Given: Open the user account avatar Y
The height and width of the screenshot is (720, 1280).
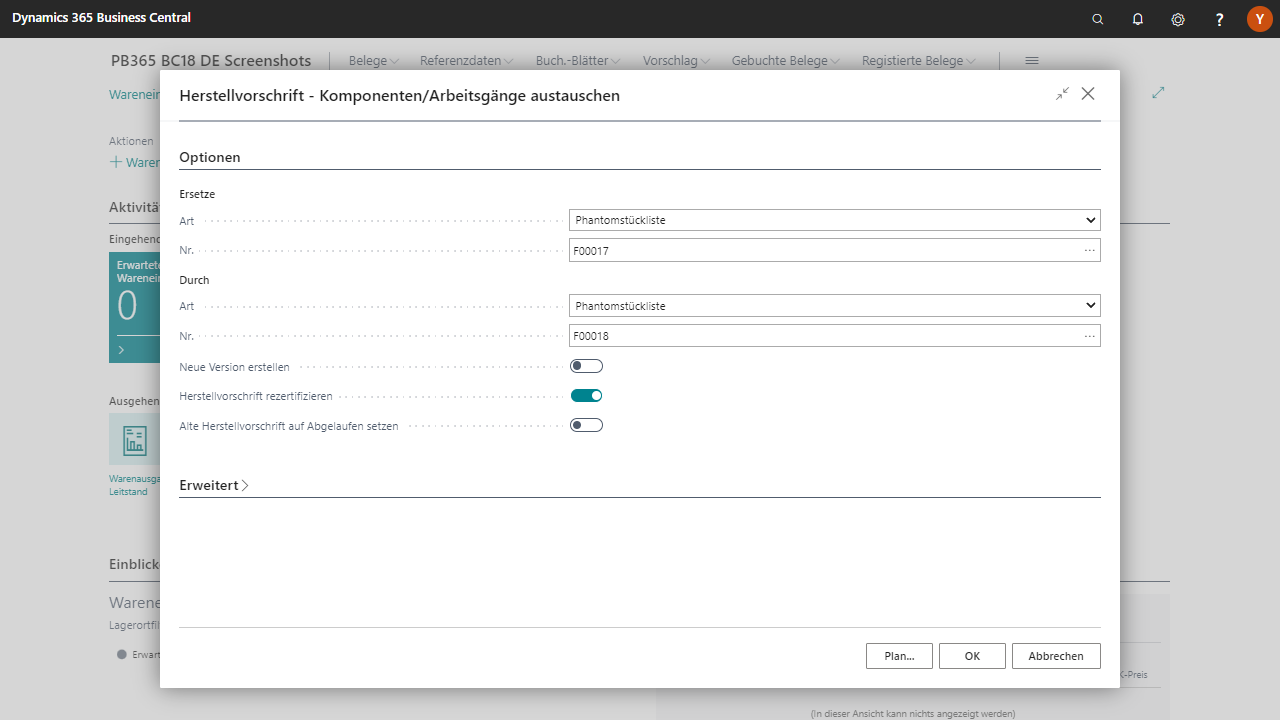Looking at the screenshot, I should click(x=1259, y=19).
